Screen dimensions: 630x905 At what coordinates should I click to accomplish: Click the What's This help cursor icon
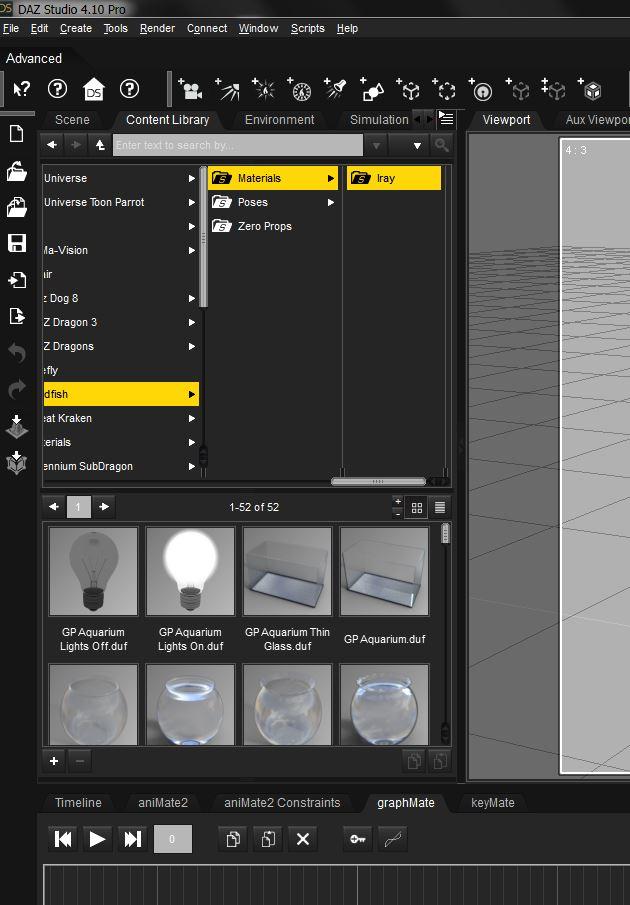21,89
